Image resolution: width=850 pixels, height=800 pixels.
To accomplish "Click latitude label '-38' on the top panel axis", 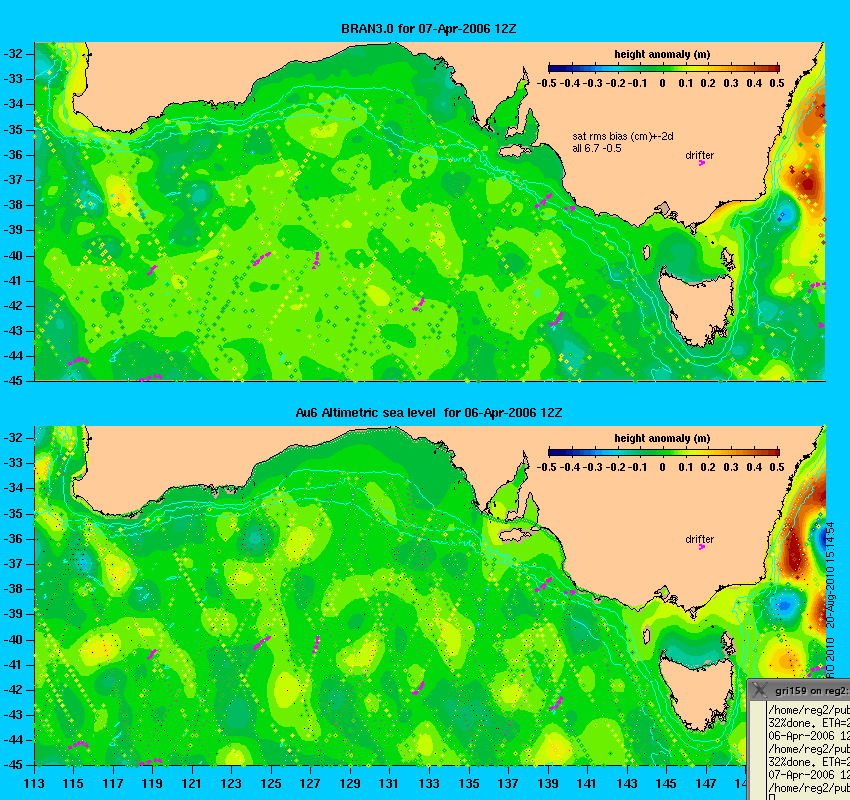I will pos(13,205).
